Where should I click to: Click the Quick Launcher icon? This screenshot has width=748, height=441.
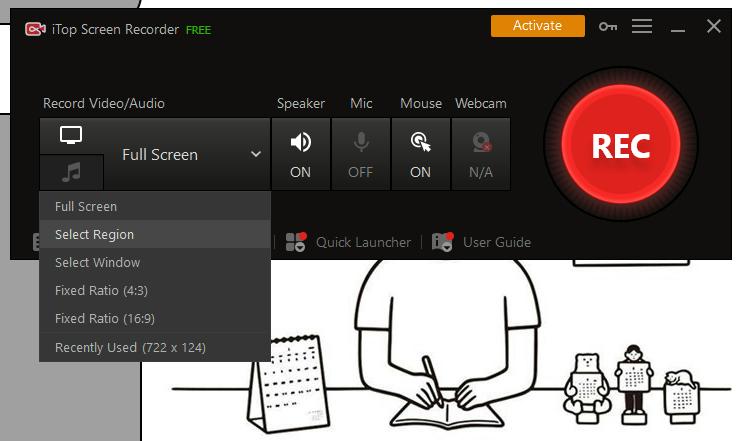point(296,242)
